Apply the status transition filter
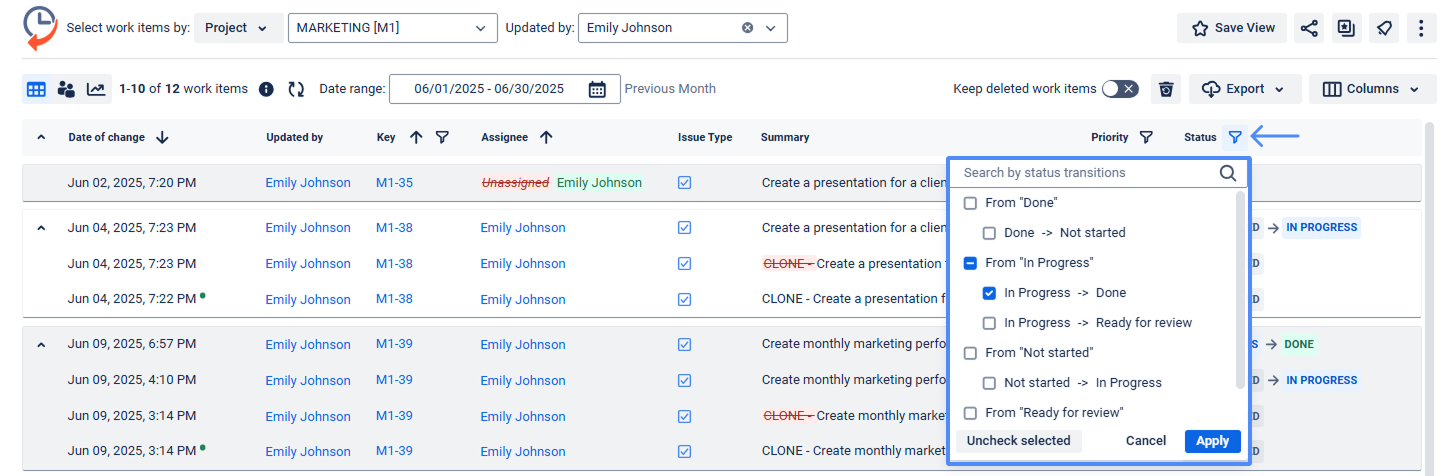1443x476 pixels. [x=1212, y=441]
